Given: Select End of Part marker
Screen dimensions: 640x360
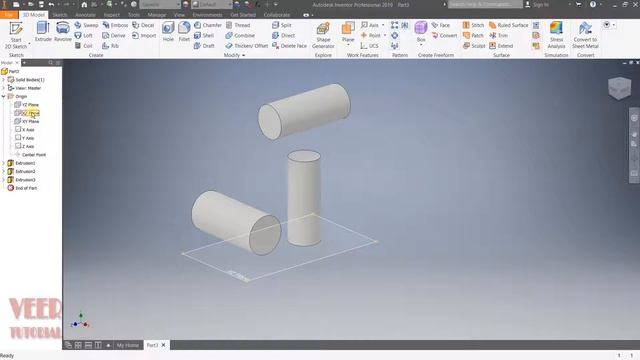Looking at the screenshot, I should click(x=22, y=188).
